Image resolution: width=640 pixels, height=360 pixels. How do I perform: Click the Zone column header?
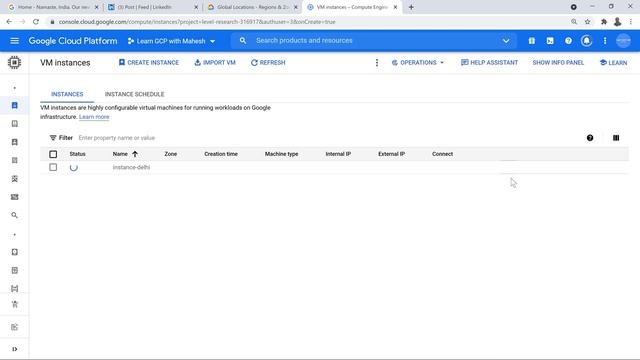point(171,154)
